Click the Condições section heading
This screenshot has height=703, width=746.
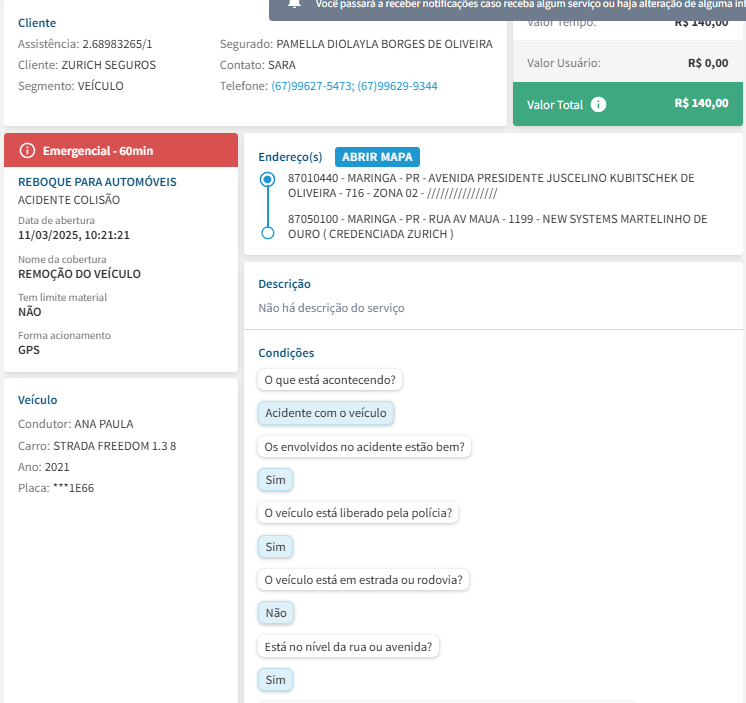286,353
